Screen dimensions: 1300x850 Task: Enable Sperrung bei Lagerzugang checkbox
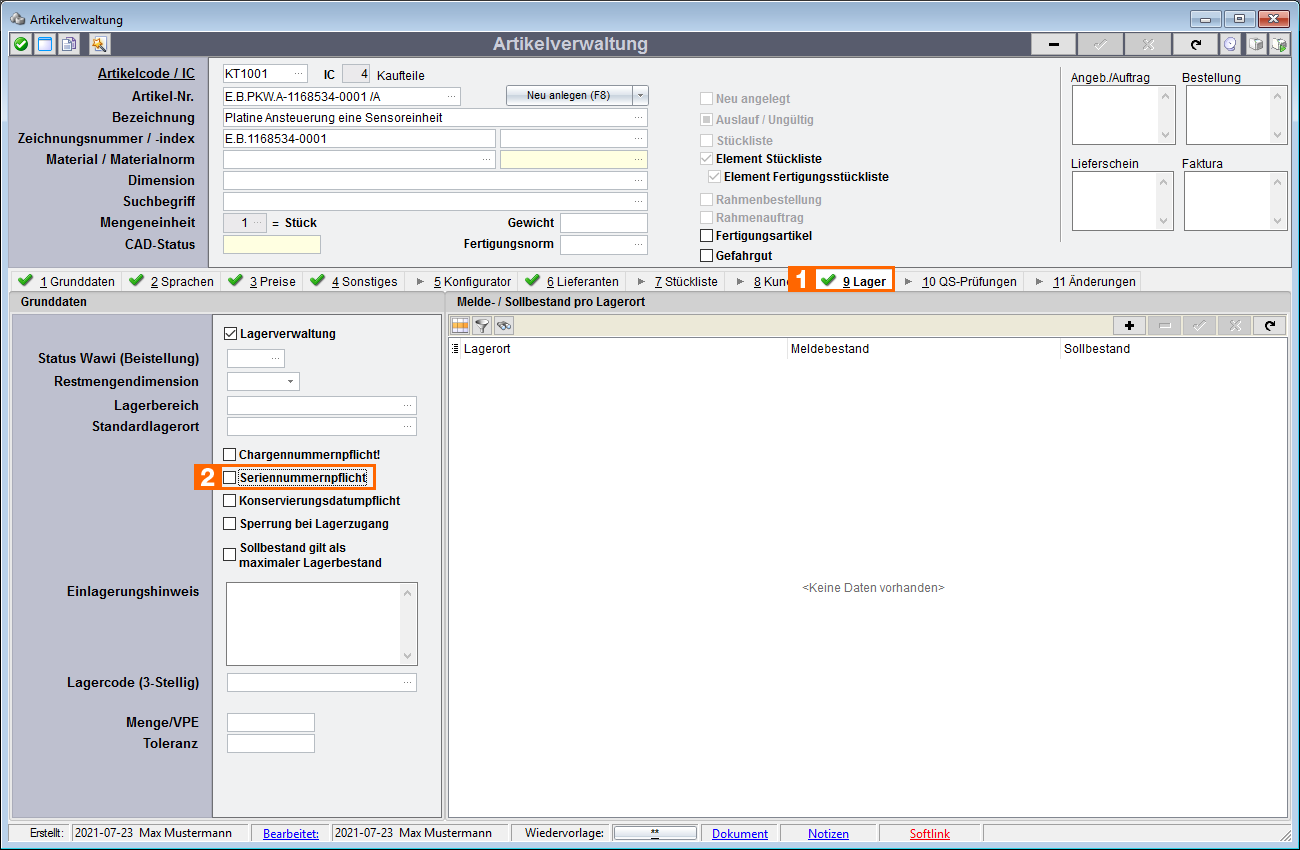coord(230,523)
